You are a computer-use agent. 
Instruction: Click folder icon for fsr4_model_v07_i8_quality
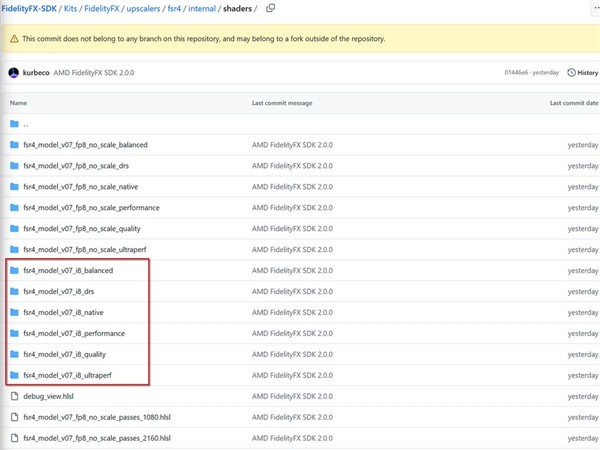(x=14, y=354)
